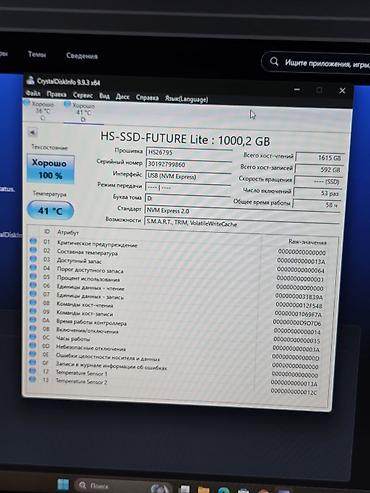Viewport: 370px width, 493px height.
Task: Click status circle for Команды хост-чтения
Action: (33, 302)
